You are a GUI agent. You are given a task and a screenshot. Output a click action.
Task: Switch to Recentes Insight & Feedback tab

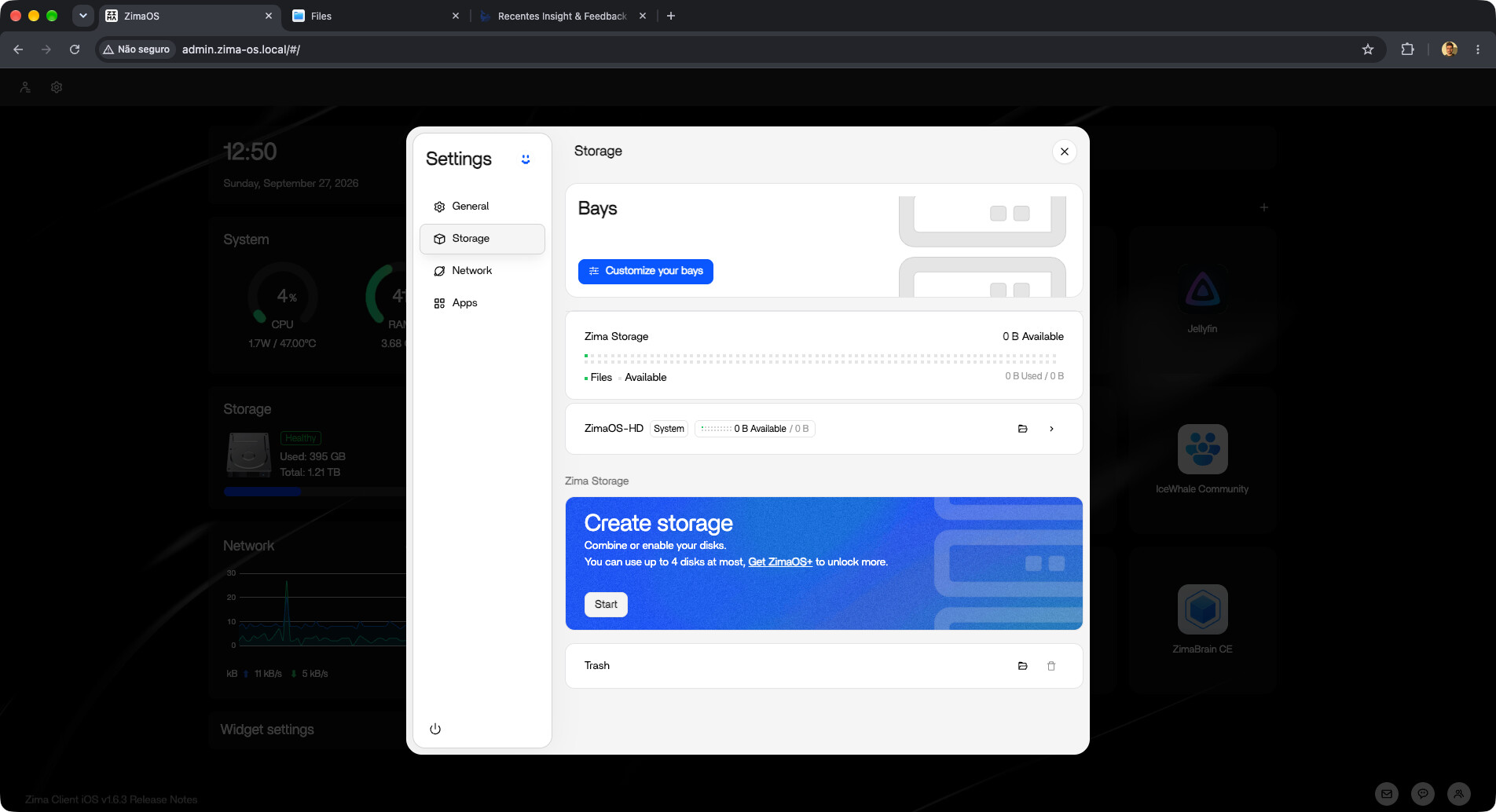point(563,16)
